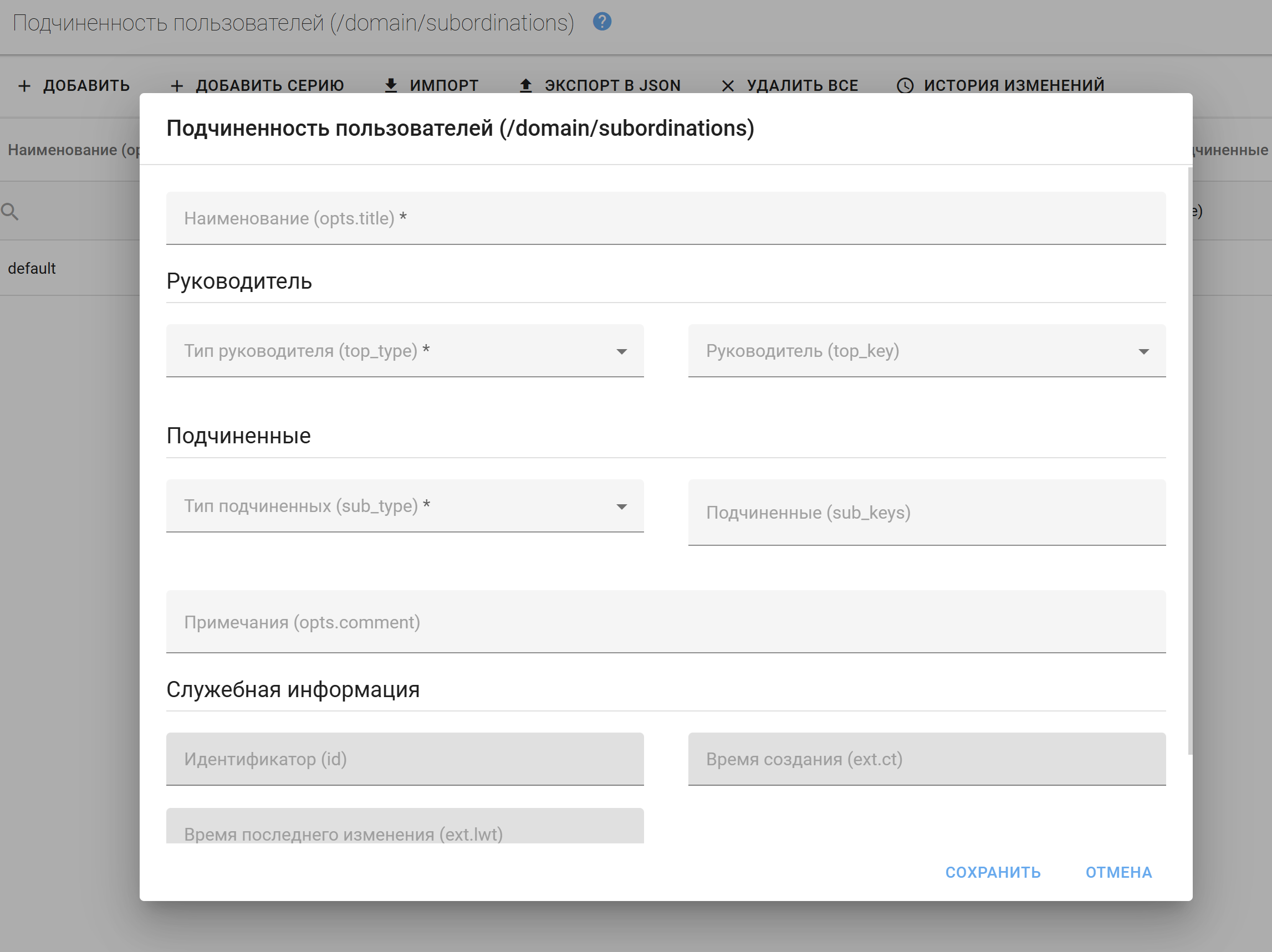Click the Примечания (opts.comment) text field
The image size is (1272, 952).
pos(665,622)
